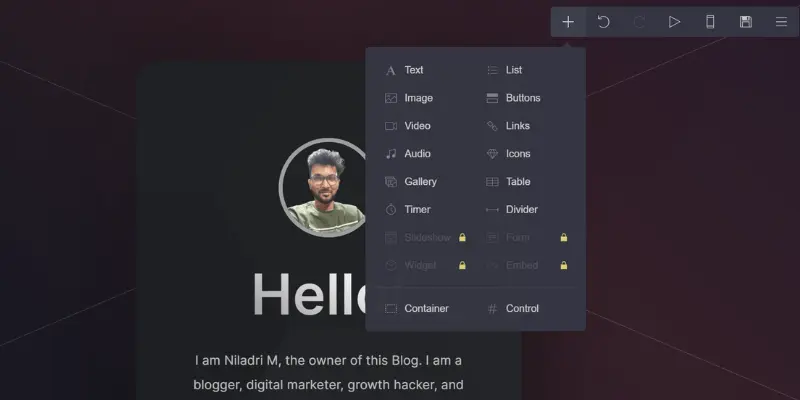Open the hamburger menu icon
Viewport: 800px width, 400px height.
point(781,22)
